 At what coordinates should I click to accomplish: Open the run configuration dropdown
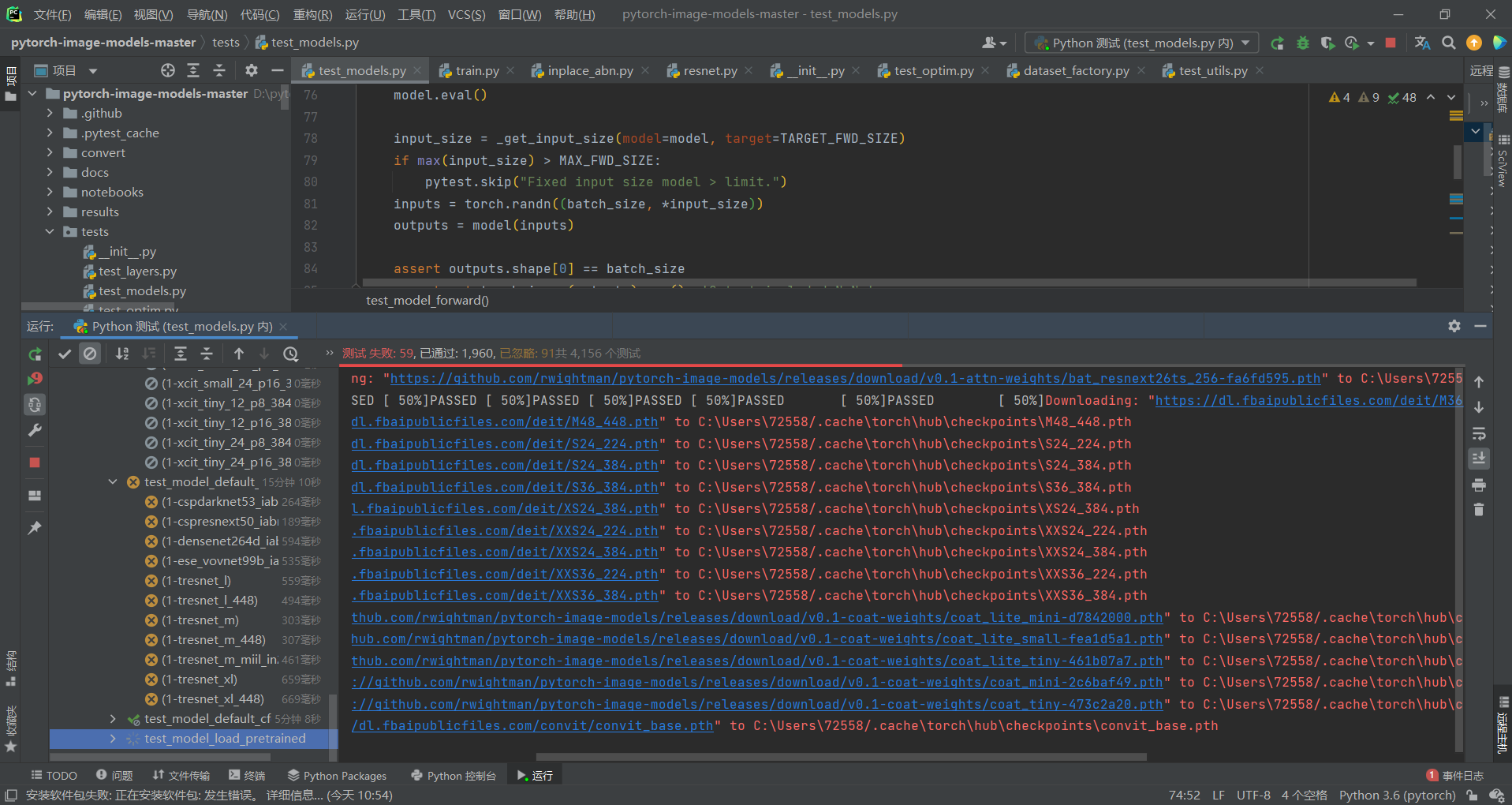(1142, 43)
